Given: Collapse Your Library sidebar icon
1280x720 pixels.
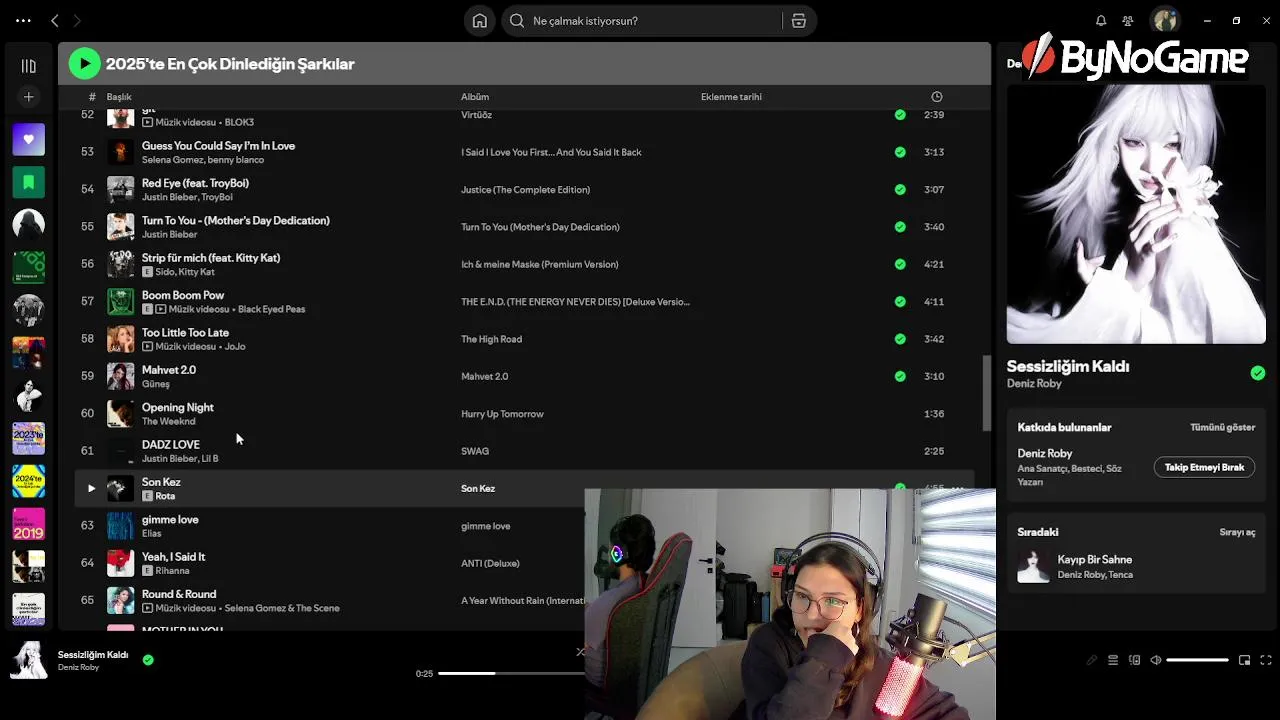Looking at the screenshot, I should tap(28, 66).
